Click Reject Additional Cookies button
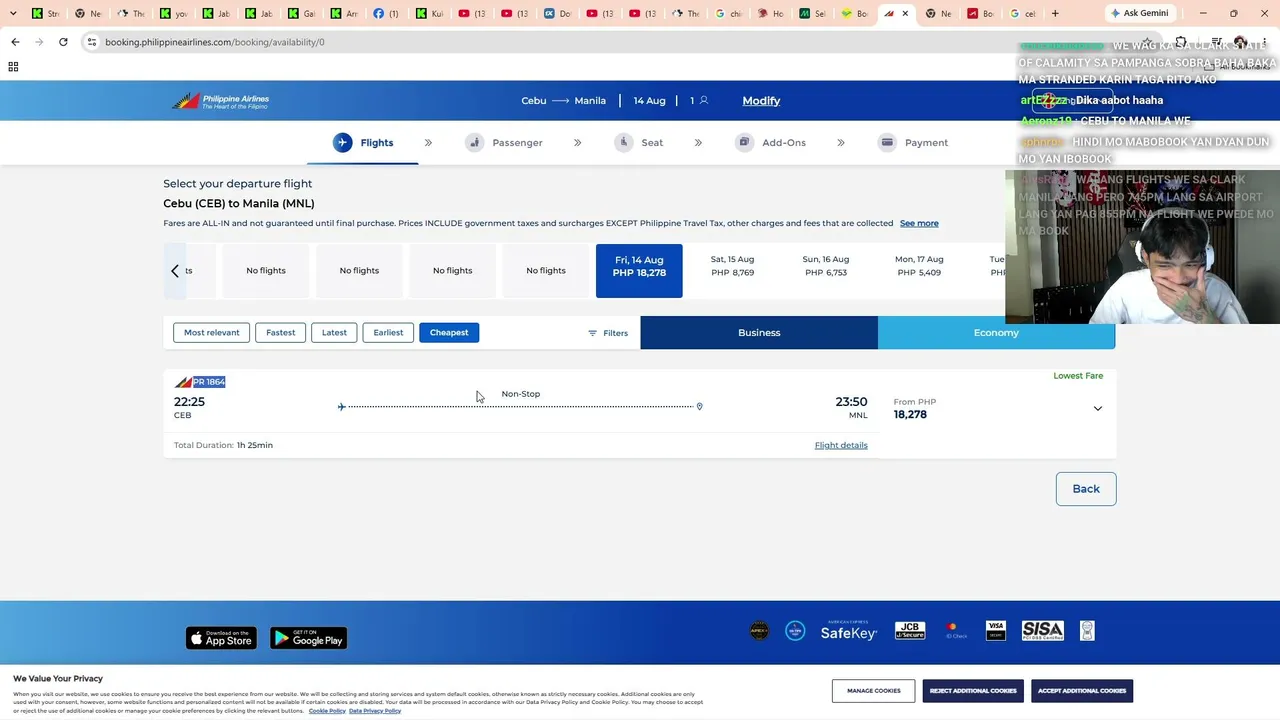 click(973, 691)
